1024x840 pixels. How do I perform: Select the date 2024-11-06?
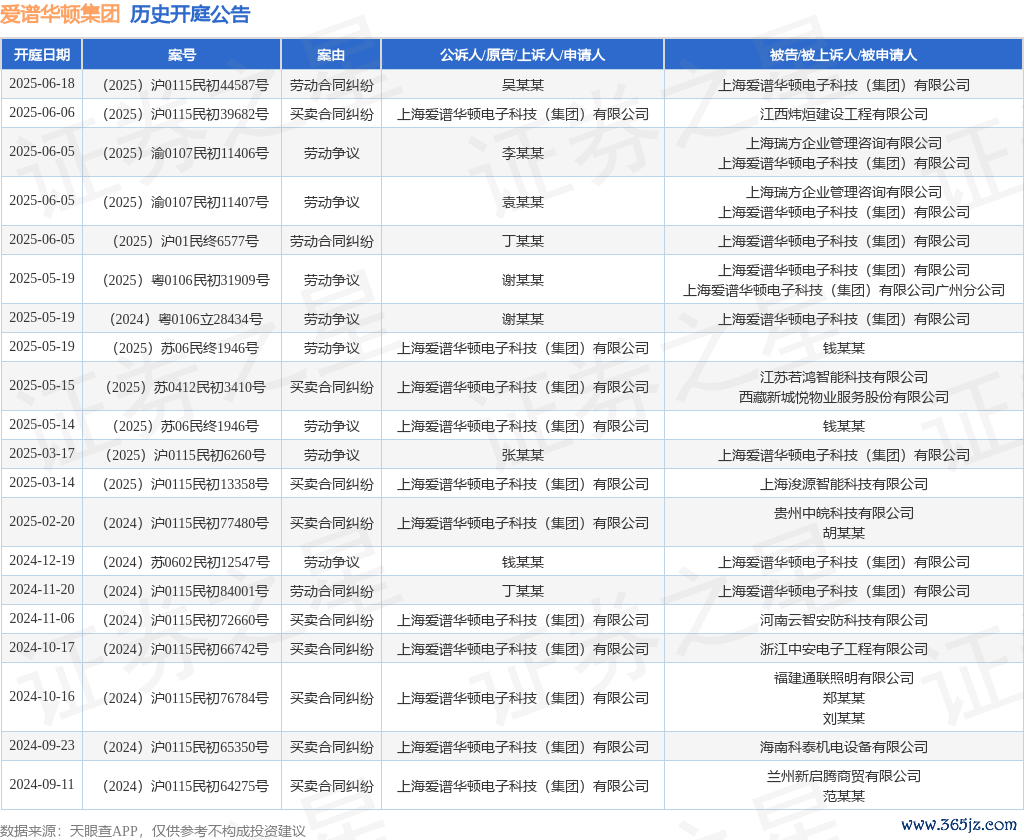42,618
